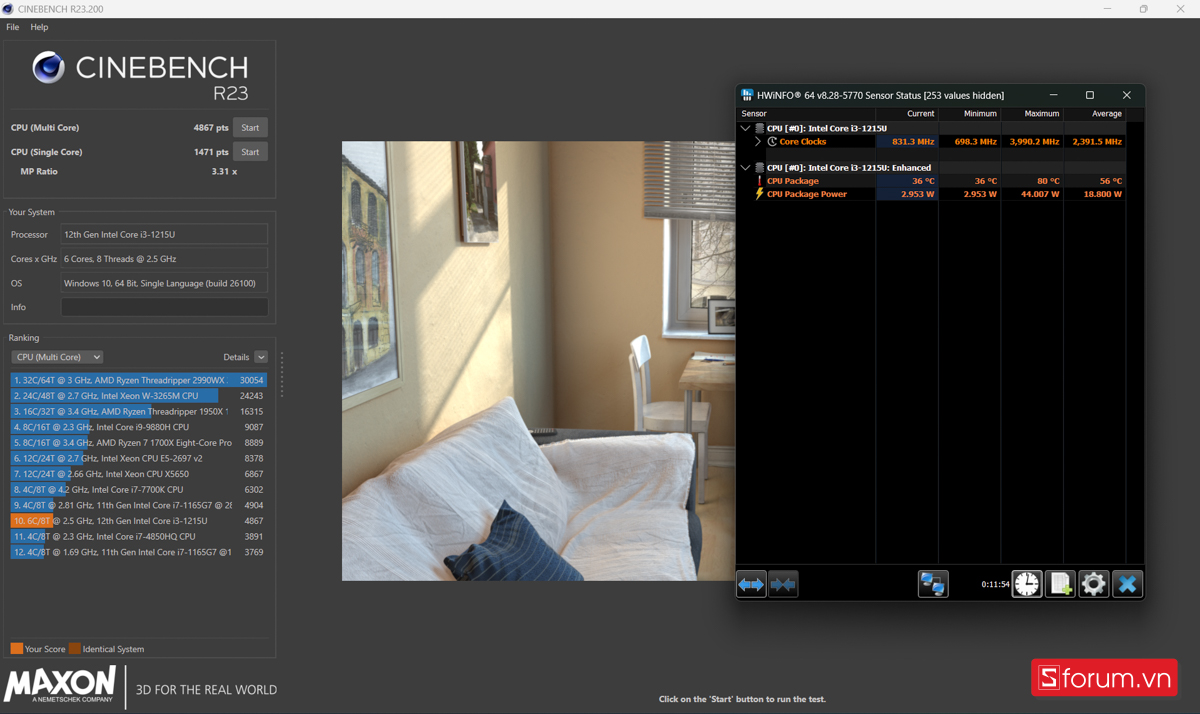
Task: Select the Xeon X5650 ranking row
Action: point(139,474)
